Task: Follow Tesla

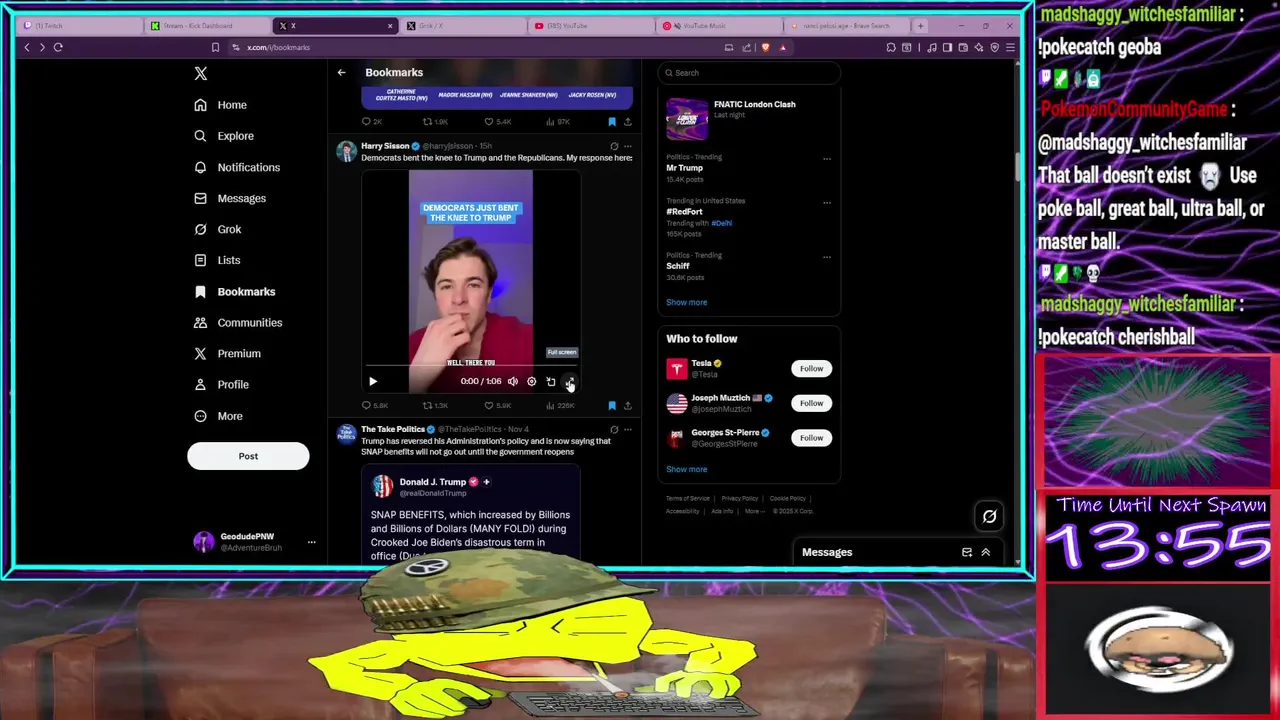Action: [x=811, y=369]
